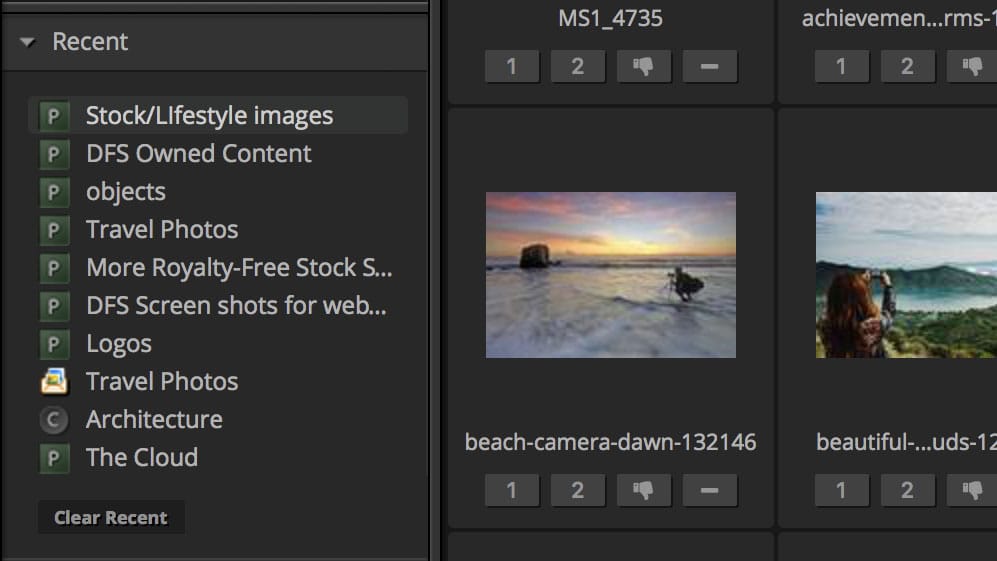Open DFS Screen shots for web... entry
997x561 pixels.
(x=236, y=306)
